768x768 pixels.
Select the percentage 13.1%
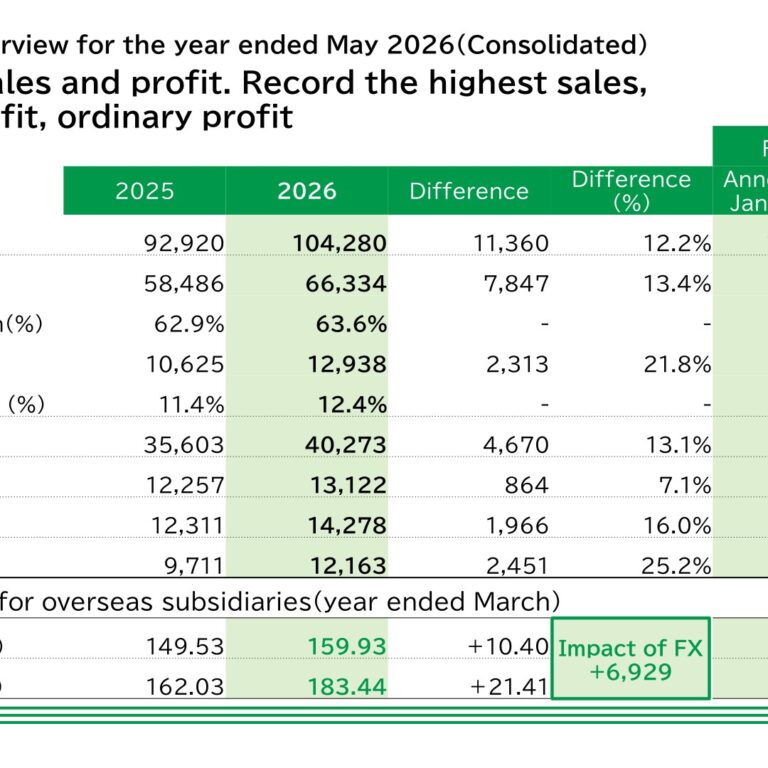[678, 445]
